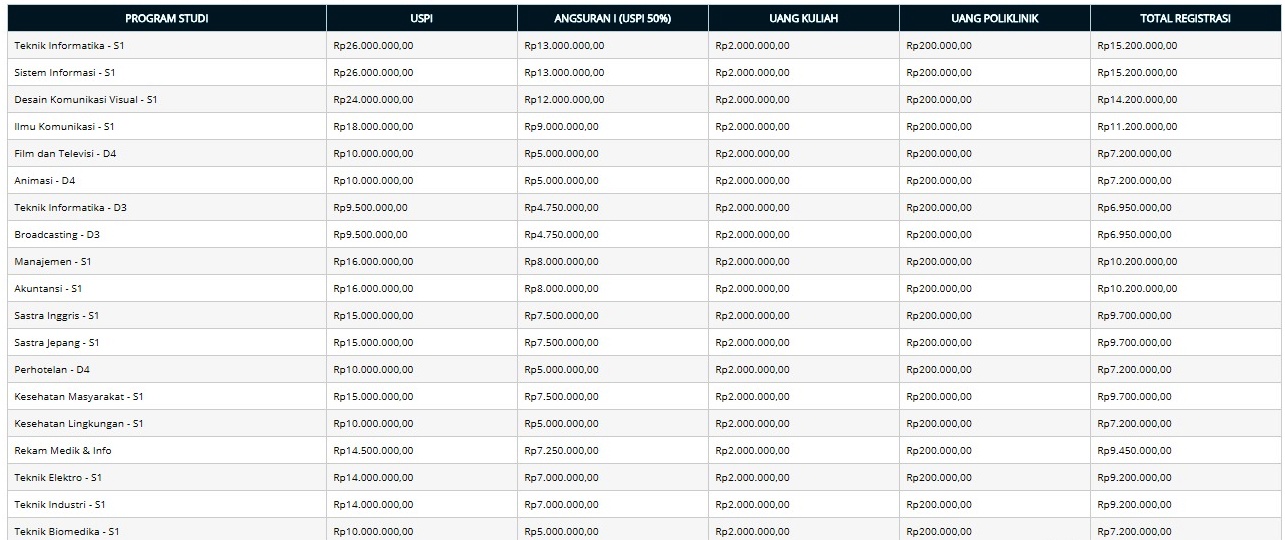The width and height of the screenshot is (1285, 540).
Task: Click the ANGSURAN I (USPI 50%) header
Action: tap(612, 18)
